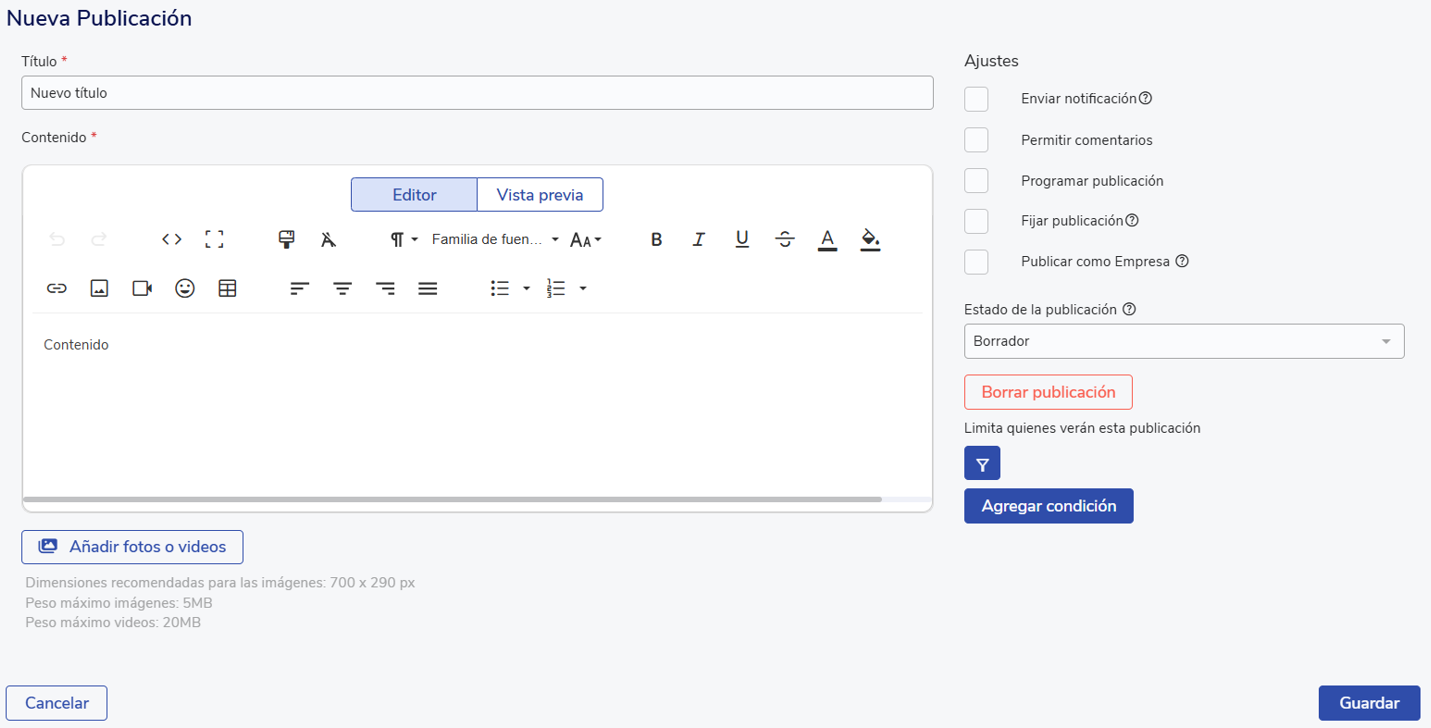Expand the Estado de la publicación dropdown
Screen dimensions: 1431x728
pyautogui.click(x=1183, y=341)
